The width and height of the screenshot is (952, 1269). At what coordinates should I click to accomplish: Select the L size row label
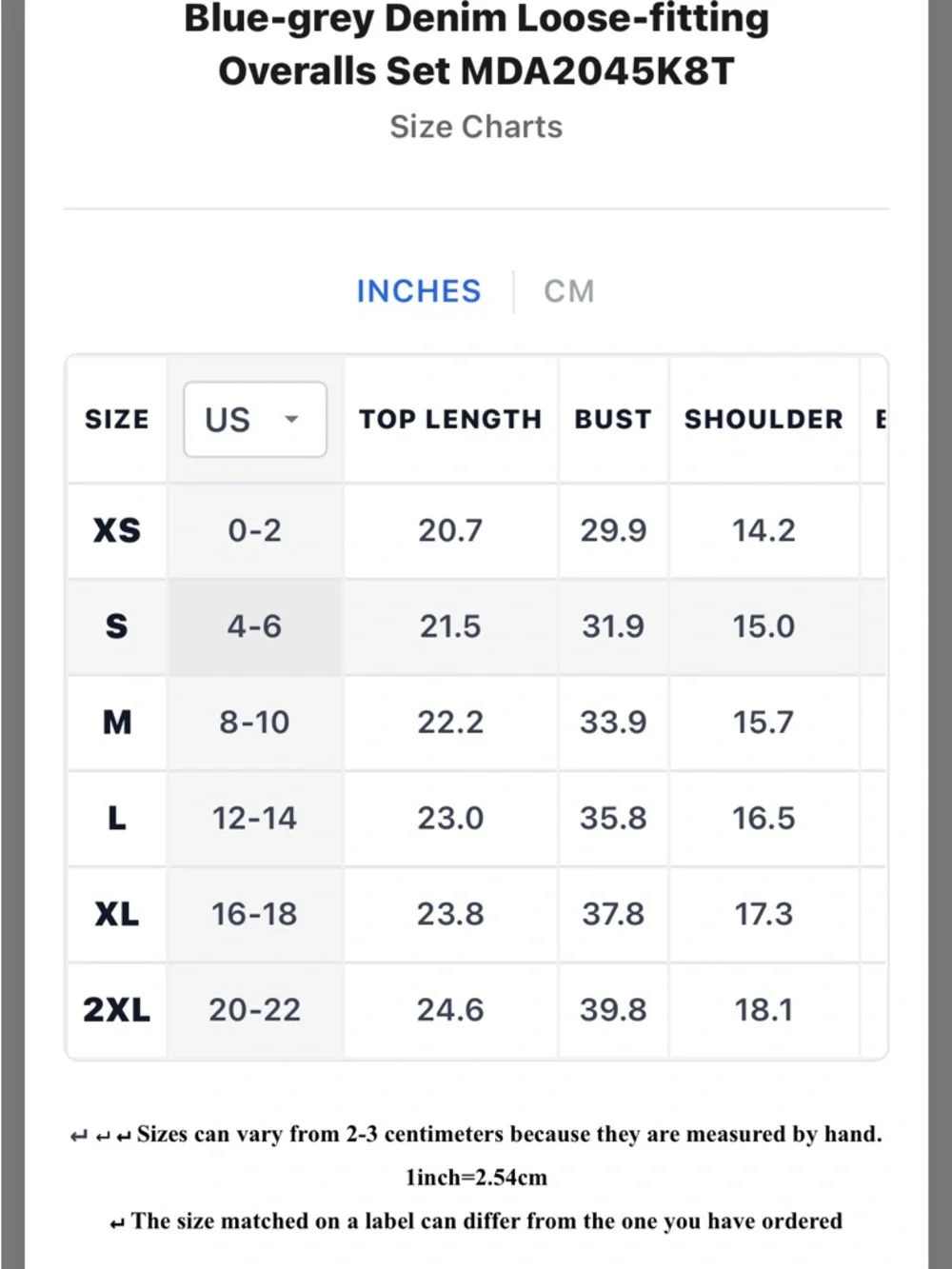pyautogui.click(x=117, y=818)
